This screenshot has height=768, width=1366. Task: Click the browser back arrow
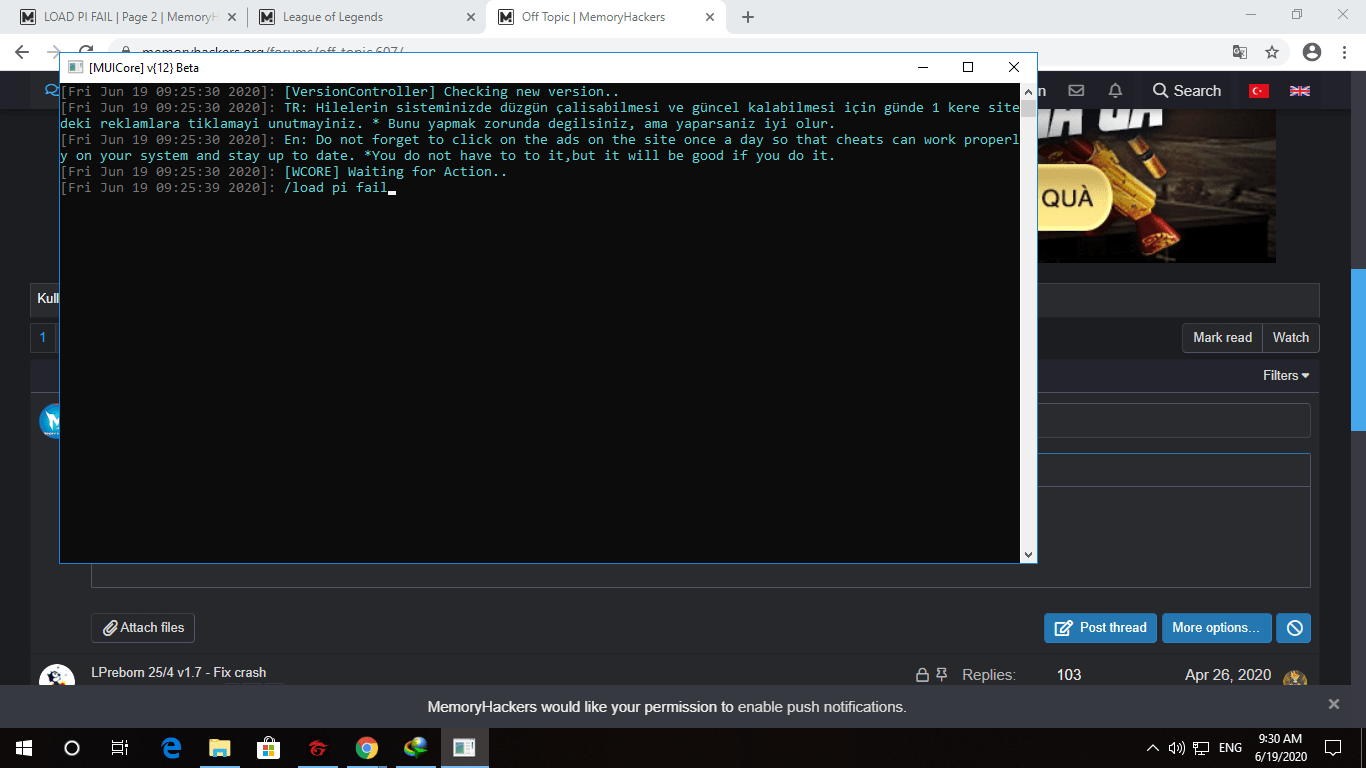pyautogui.click(x=22, y=52)
